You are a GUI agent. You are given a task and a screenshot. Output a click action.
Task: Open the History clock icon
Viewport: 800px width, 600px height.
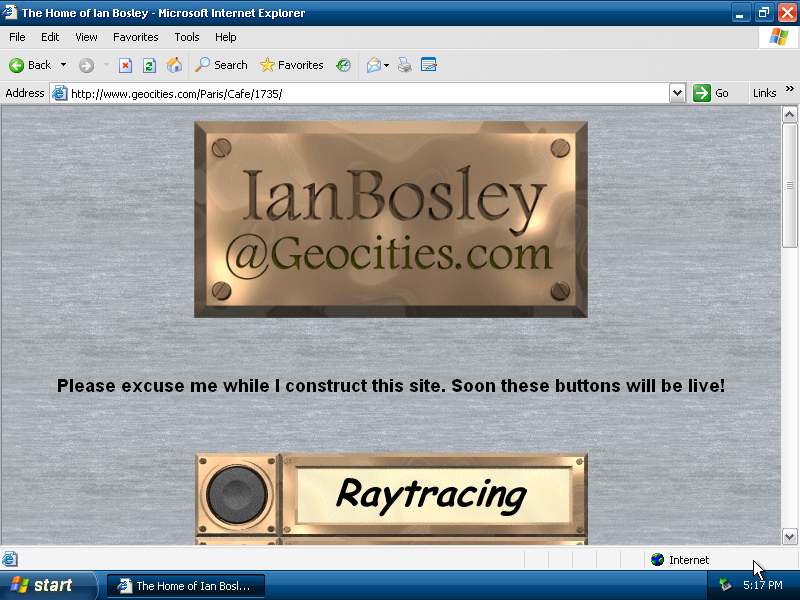[343, 65]
